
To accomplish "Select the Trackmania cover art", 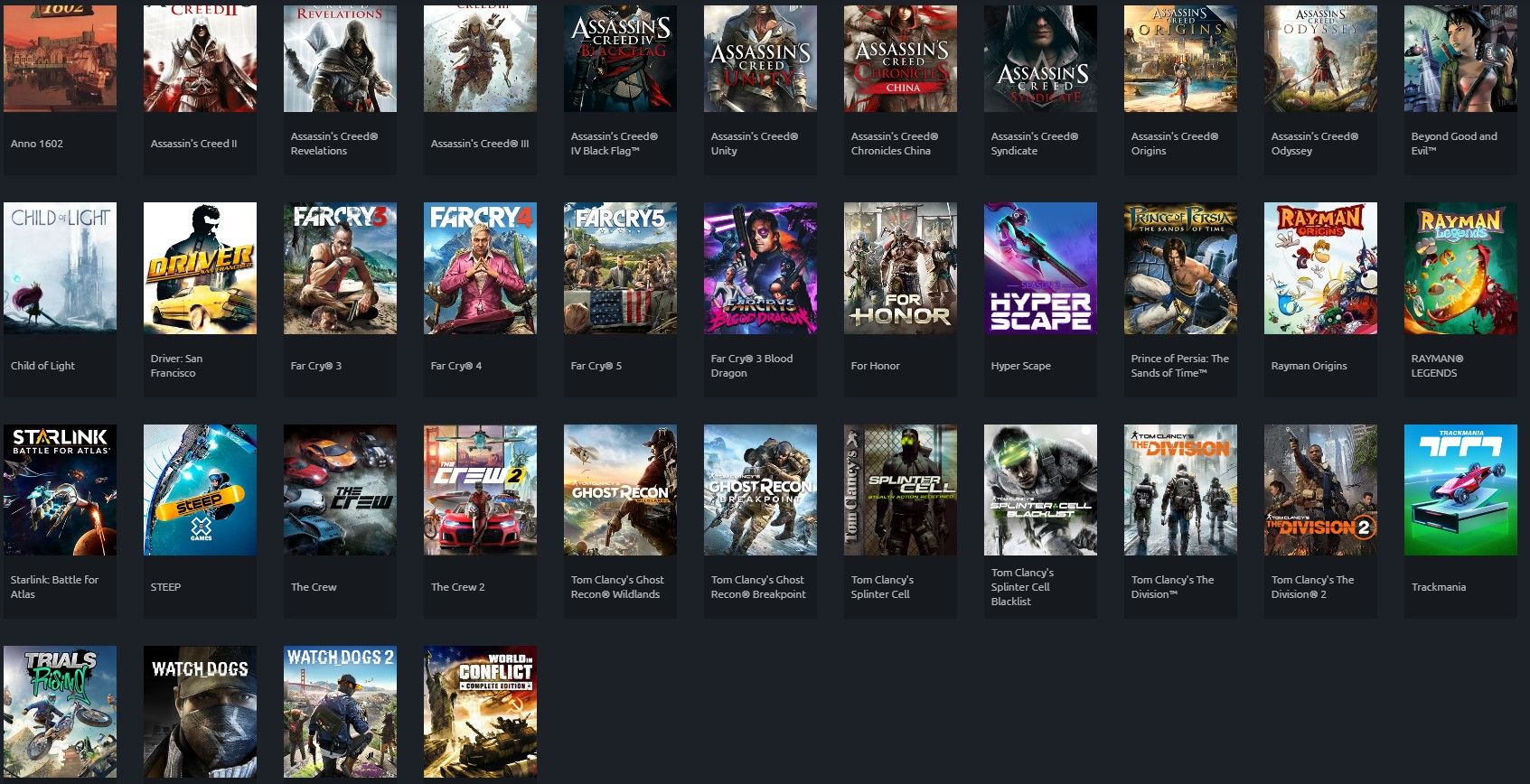I will tap(1460, 490).
